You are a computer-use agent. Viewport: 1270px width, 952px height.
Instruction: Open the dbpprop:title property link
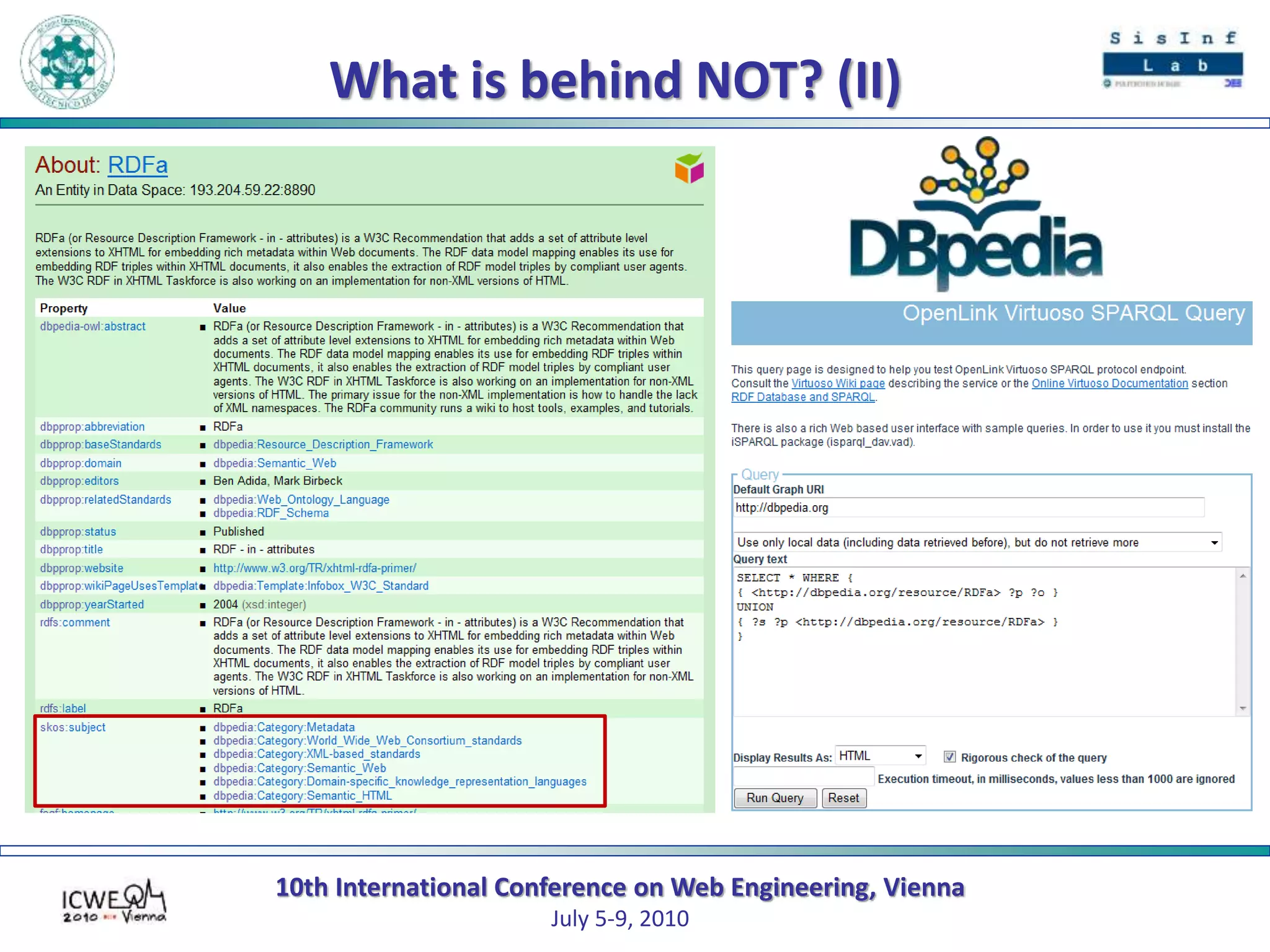pos(71,550)
